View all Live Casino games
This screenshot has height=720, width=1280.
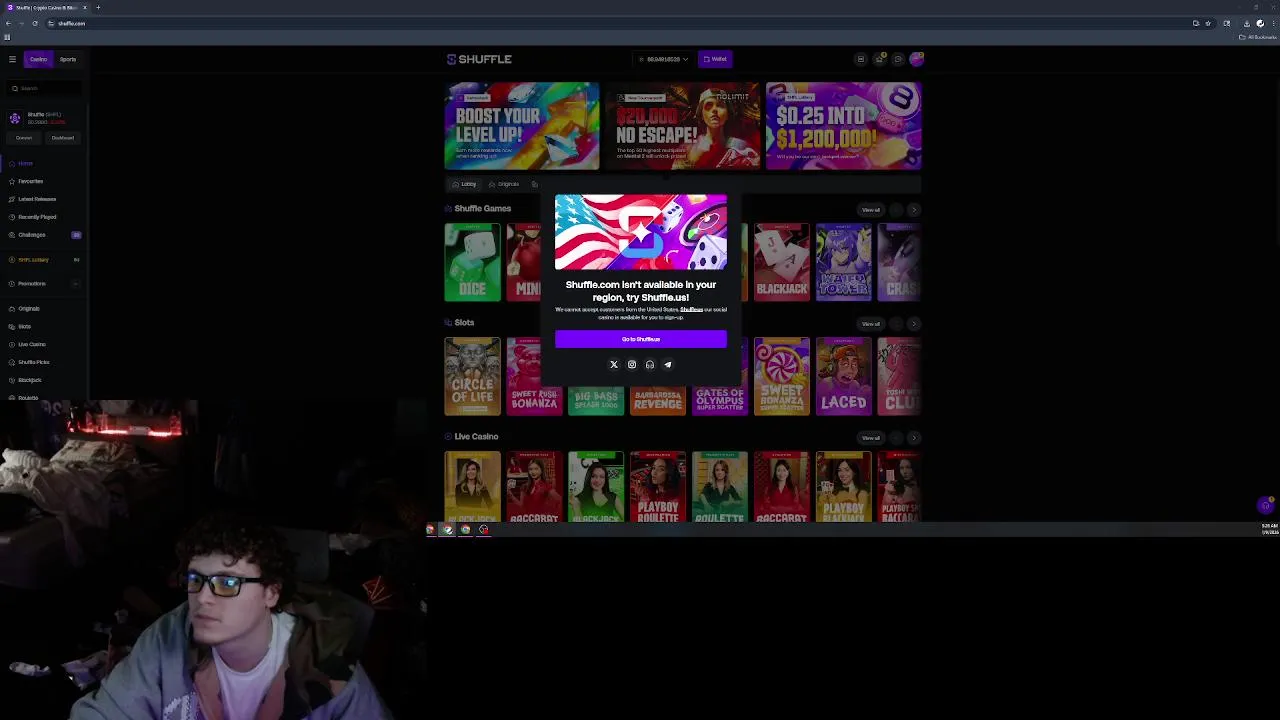click(871, 438)
